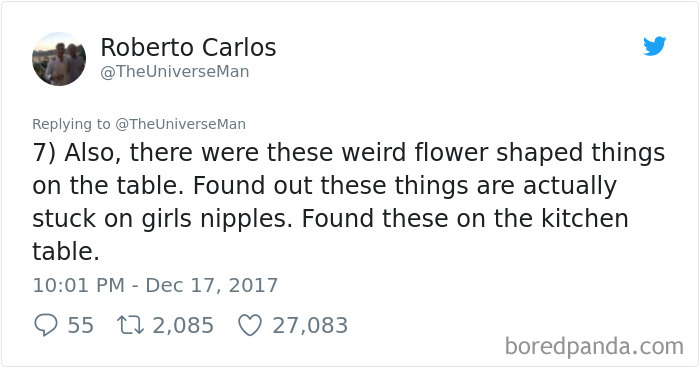Open Roberto Carlos's profile picture
The image size is (700, 368).
click(x=59, y=59)
